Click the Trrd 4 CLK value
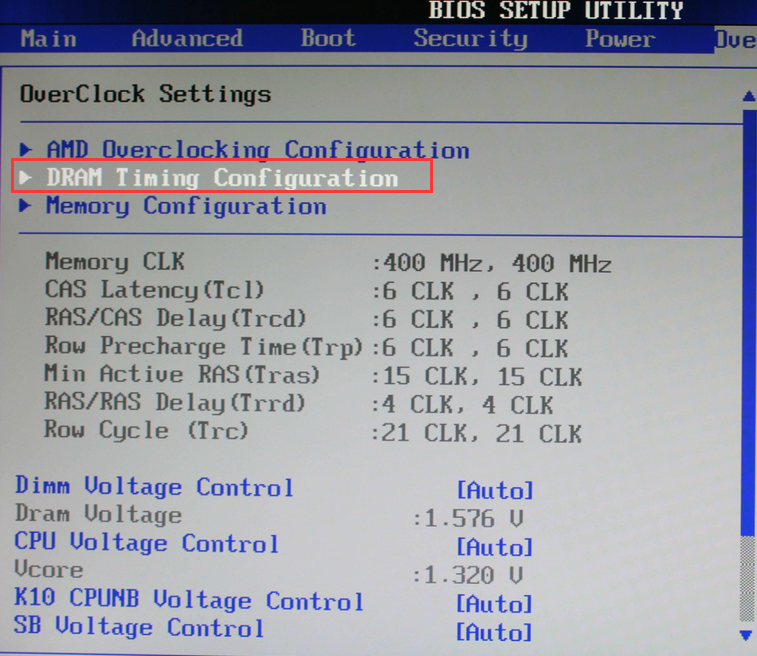This screenshot has width=757, height=656. click(x=468, y=405)
